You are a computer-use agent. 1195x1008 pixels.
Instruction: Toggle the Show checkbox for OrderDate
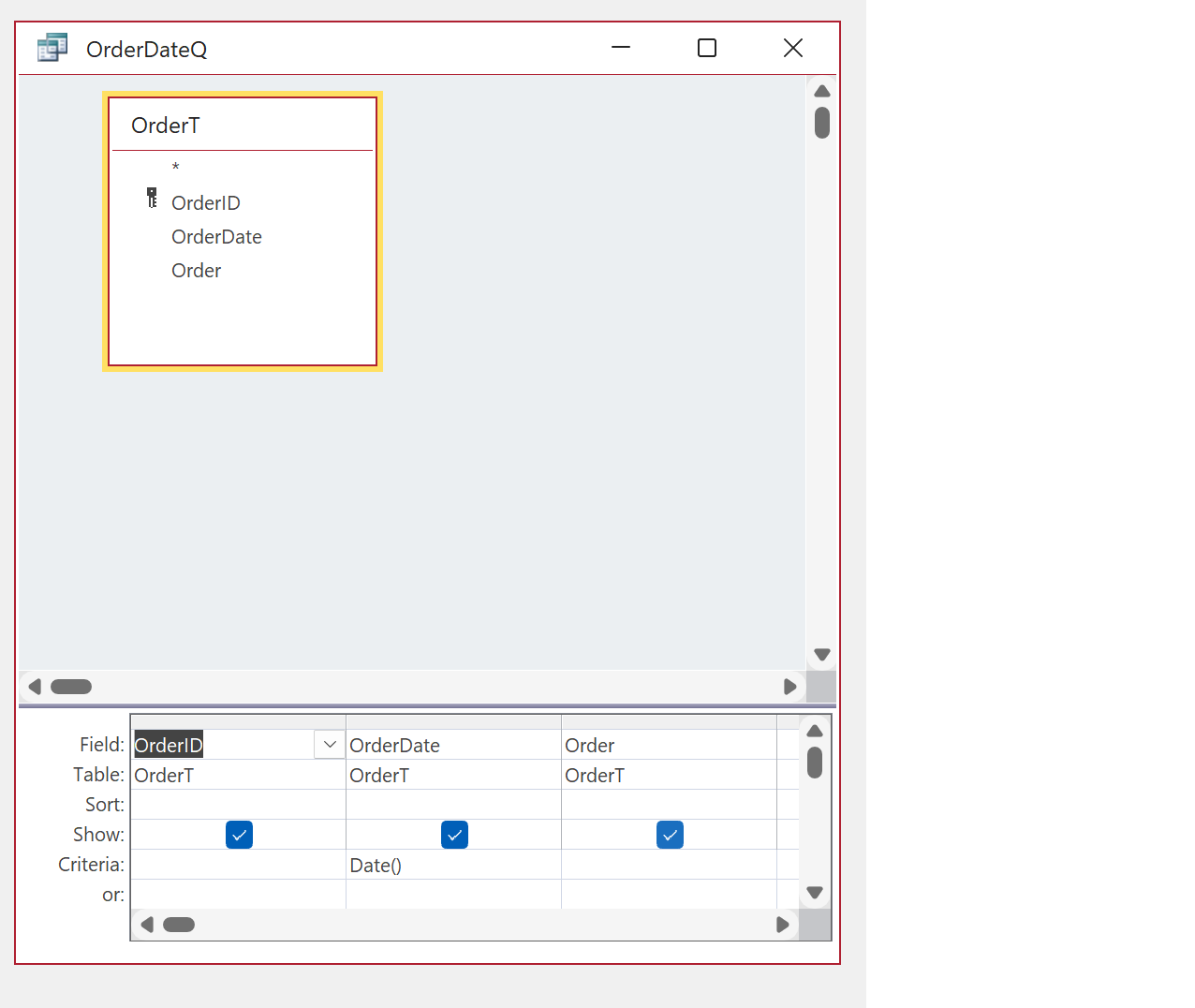coord(454,834)
